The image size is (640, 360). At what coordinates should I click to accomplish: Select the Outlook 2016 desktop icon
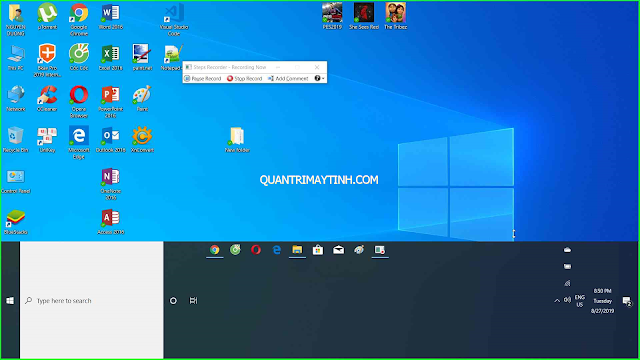click(111, 140)
